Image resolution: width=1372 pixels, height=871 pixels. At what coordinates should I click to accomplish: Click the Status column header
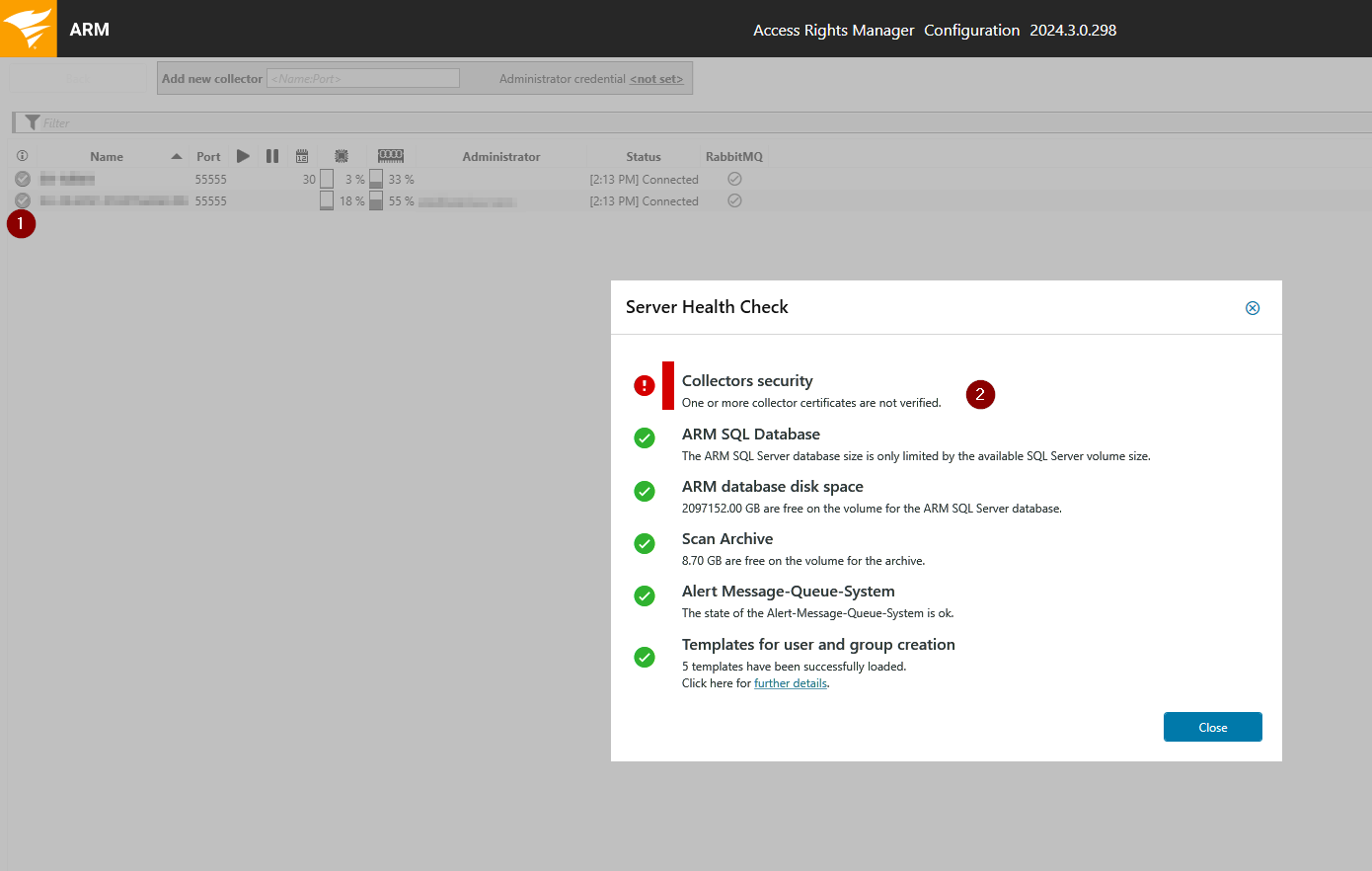(x=644, y=156)
